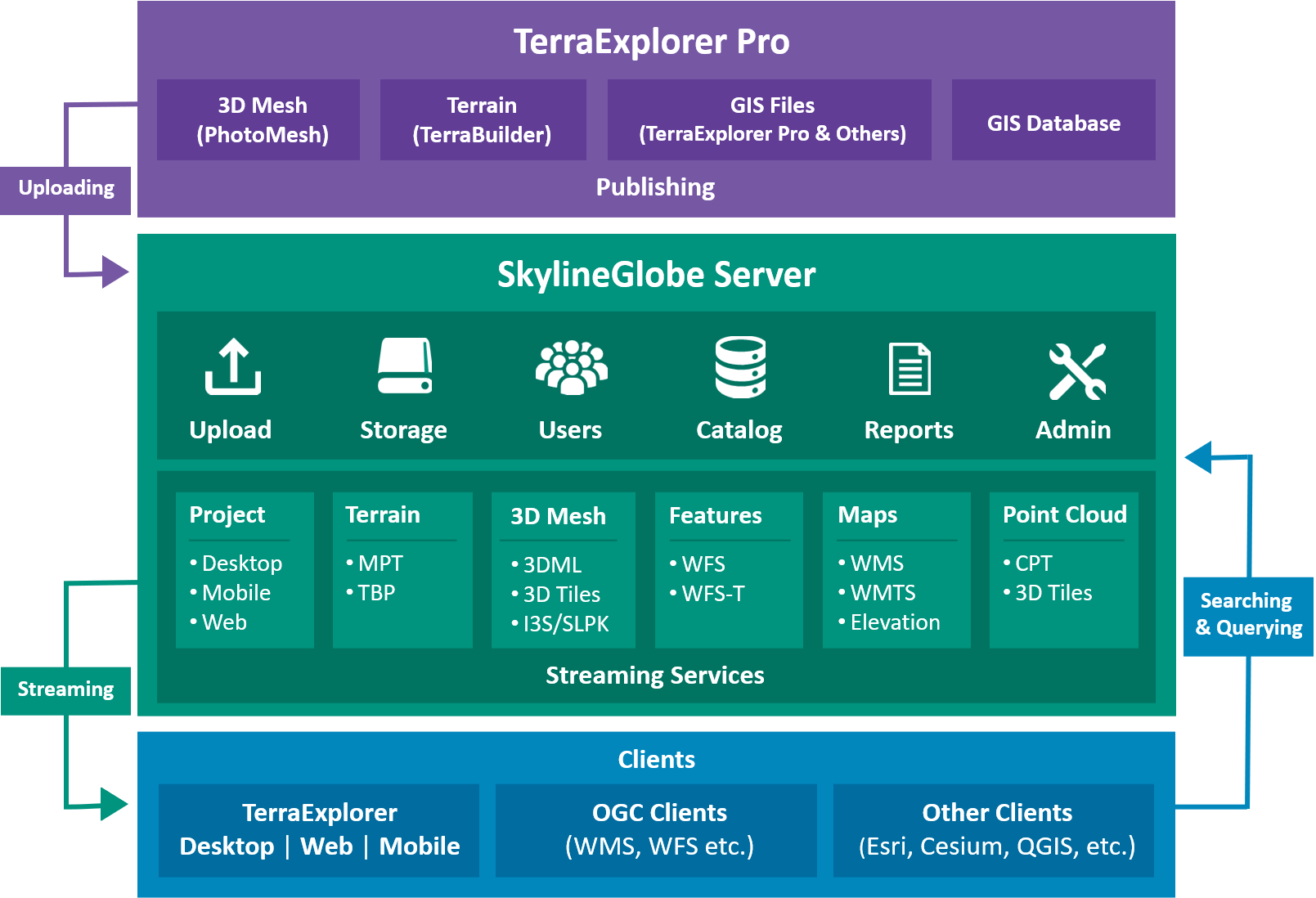Click the Users label text
Screen dimensions: 1316x898
tap(570, 430)
